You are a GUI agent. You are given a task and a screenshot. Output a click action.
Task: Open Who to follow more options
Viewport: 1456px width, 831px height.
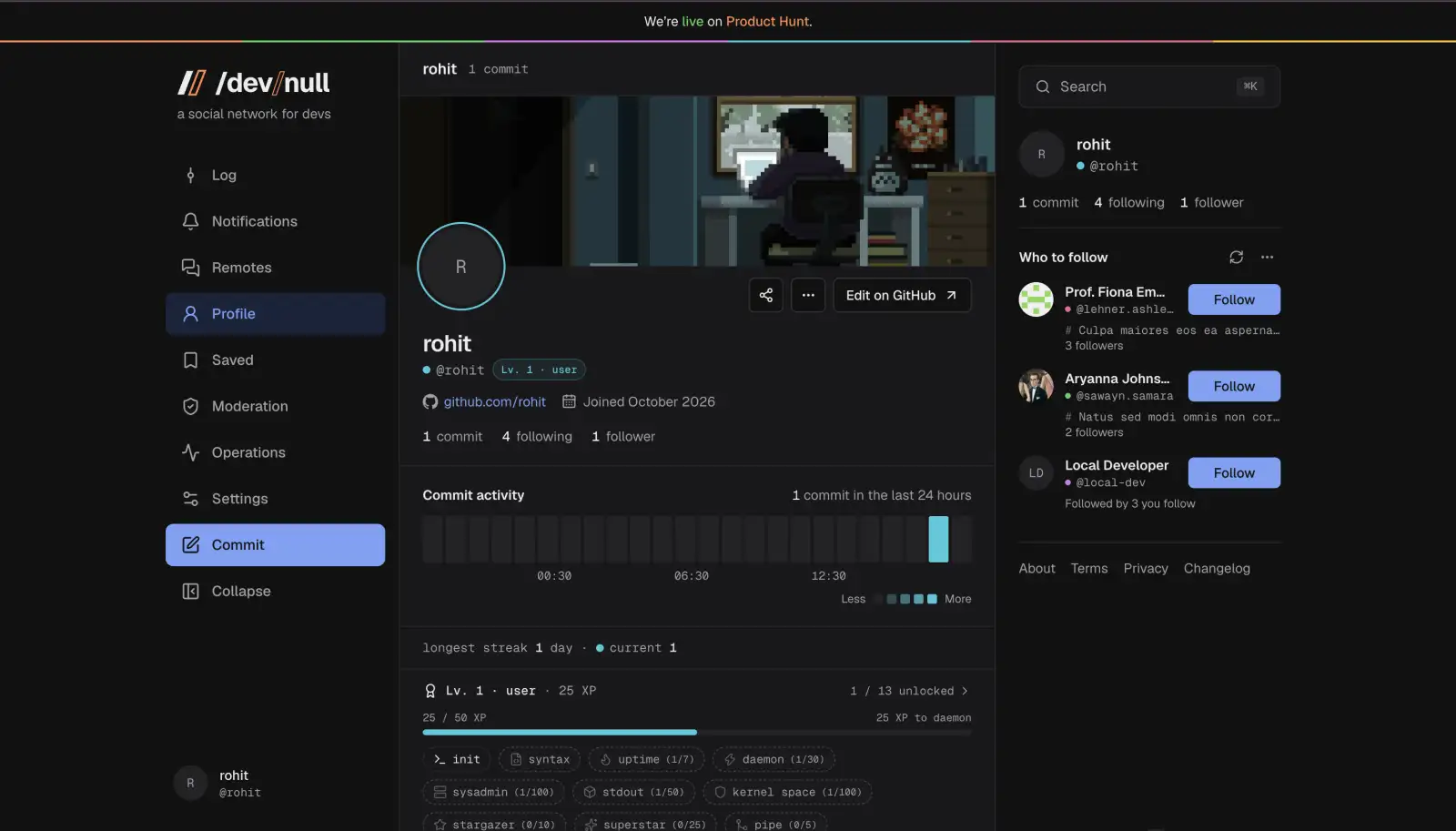point(1267,258)
